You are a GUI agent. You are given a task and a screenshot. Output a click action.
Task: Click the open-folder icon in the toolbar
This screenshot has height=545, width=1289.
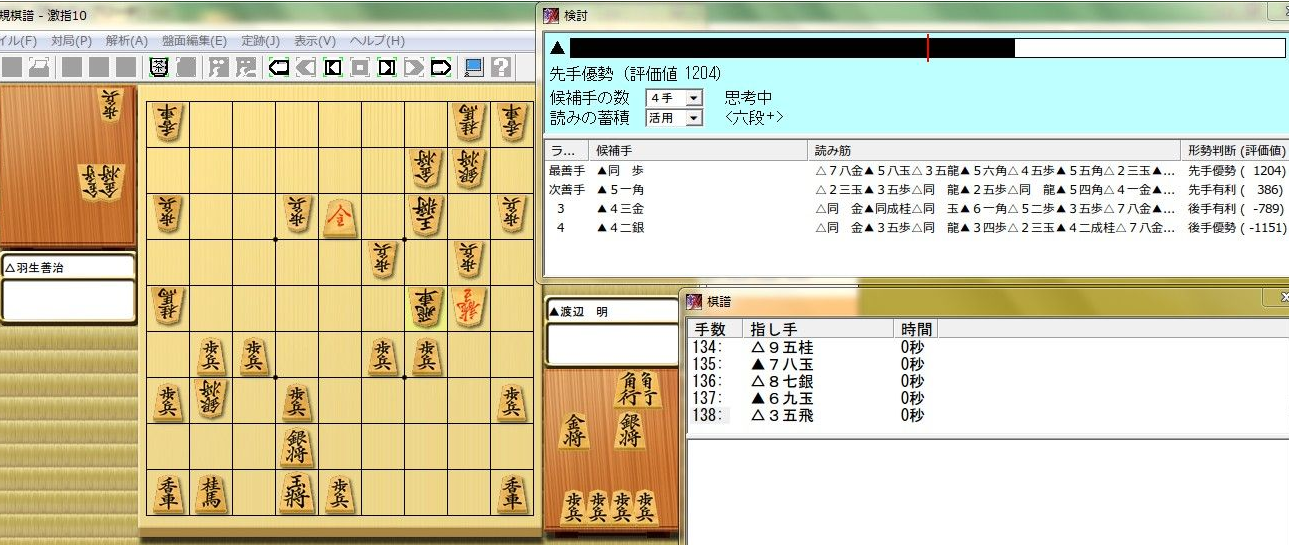pos(39,67)
